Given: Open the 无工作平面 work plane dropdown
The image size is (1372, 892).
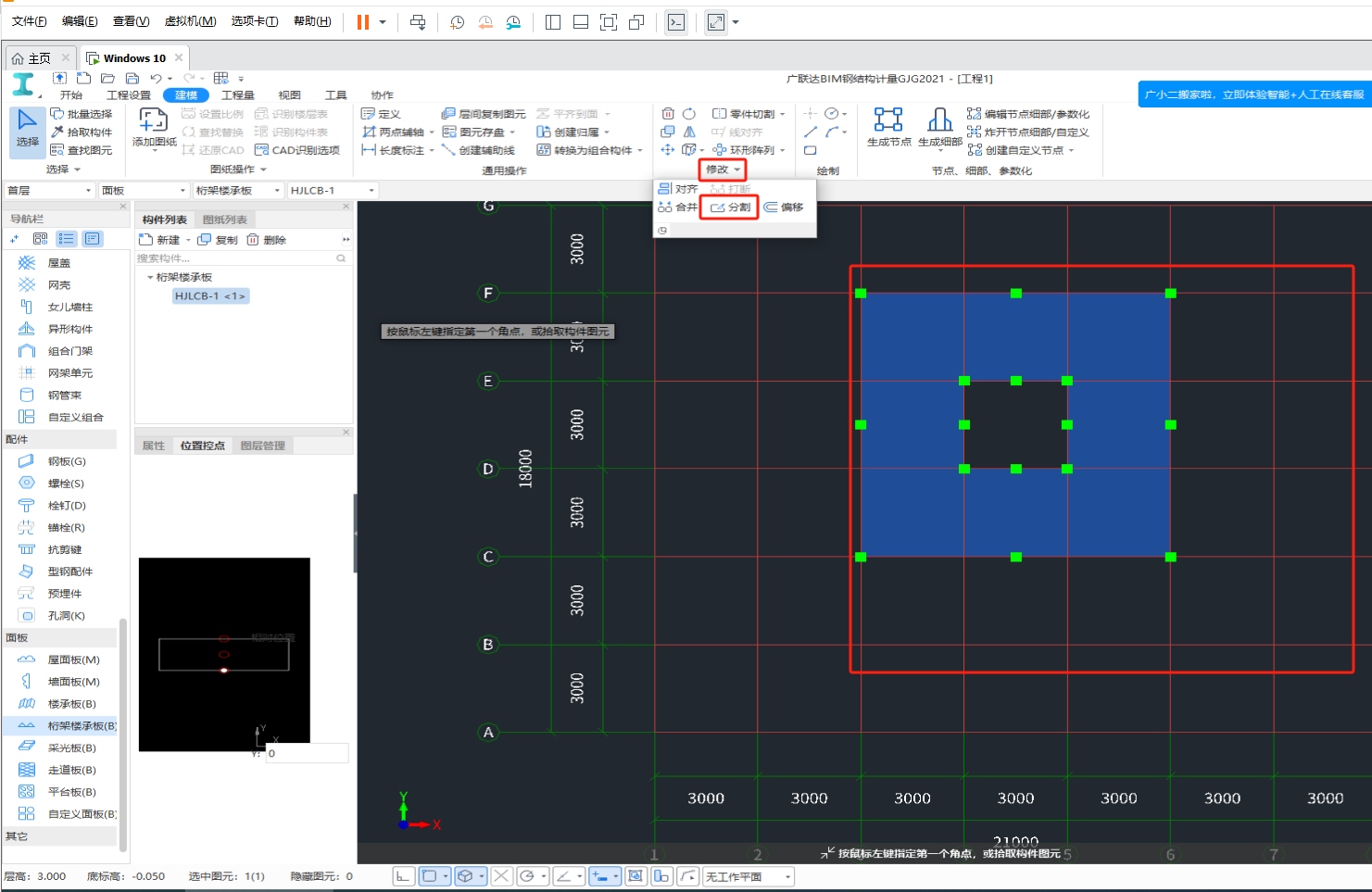Looking at the screenshot, I should 749,876.
